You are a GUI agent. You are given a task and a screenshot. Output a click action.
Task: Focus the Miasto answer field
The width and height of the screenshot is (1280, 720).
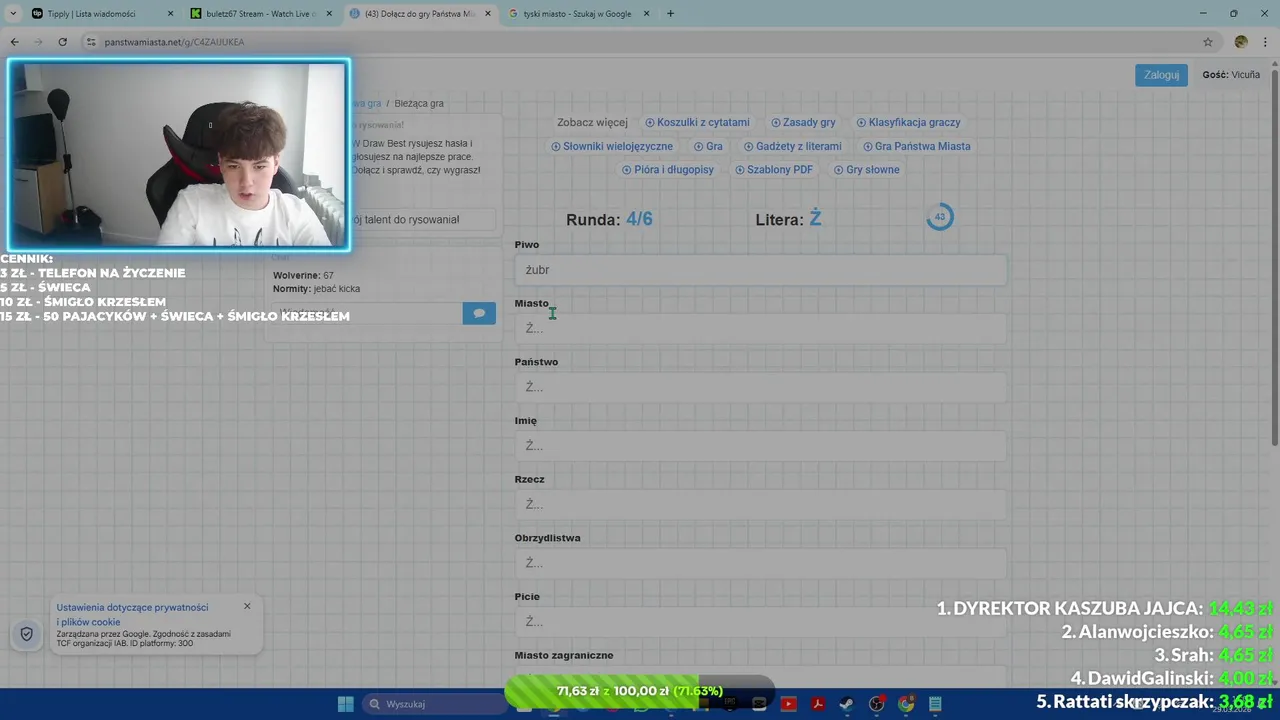click(760, 328)
